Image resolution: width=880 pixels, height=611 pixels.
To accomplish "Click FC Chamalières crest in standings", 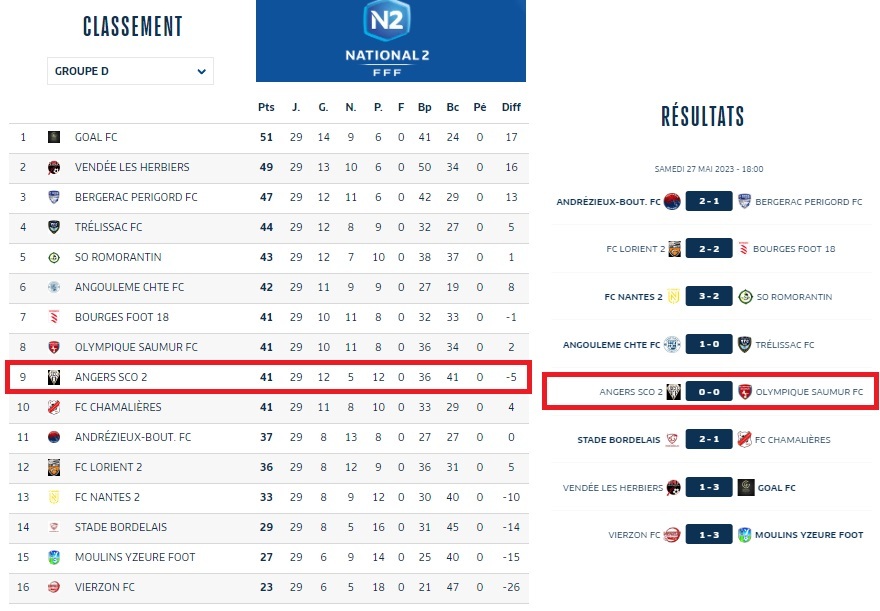I will tap(54, 407).
